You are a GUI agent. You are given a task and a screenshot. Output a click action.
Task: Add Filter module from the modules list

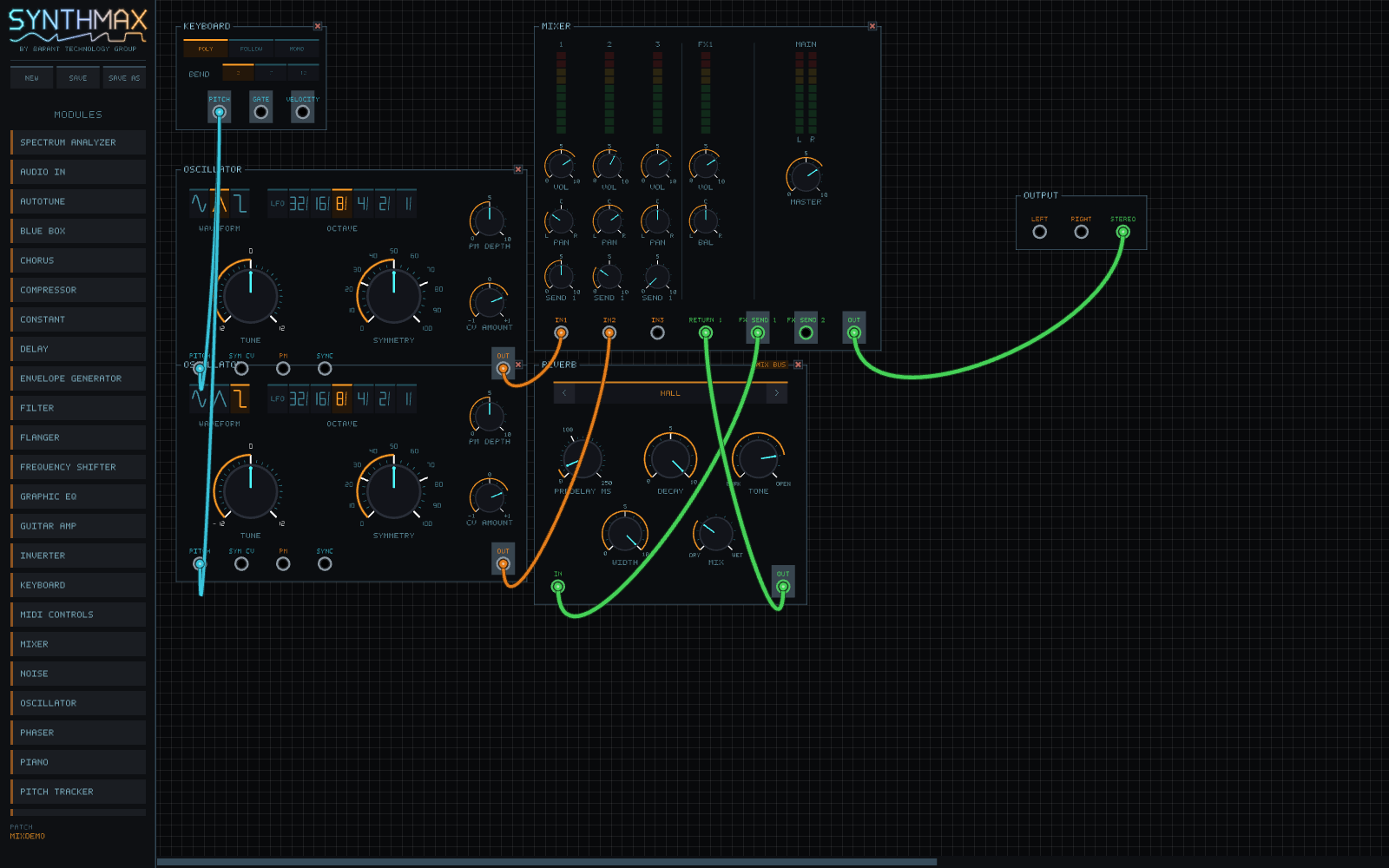pos(78,408)
